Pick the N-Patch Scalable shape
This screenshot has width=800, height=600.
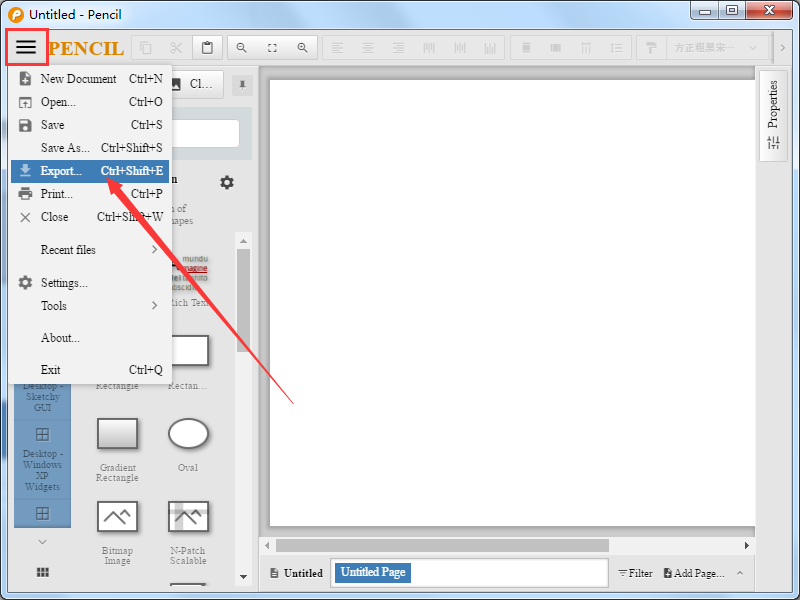click(188, 532)
